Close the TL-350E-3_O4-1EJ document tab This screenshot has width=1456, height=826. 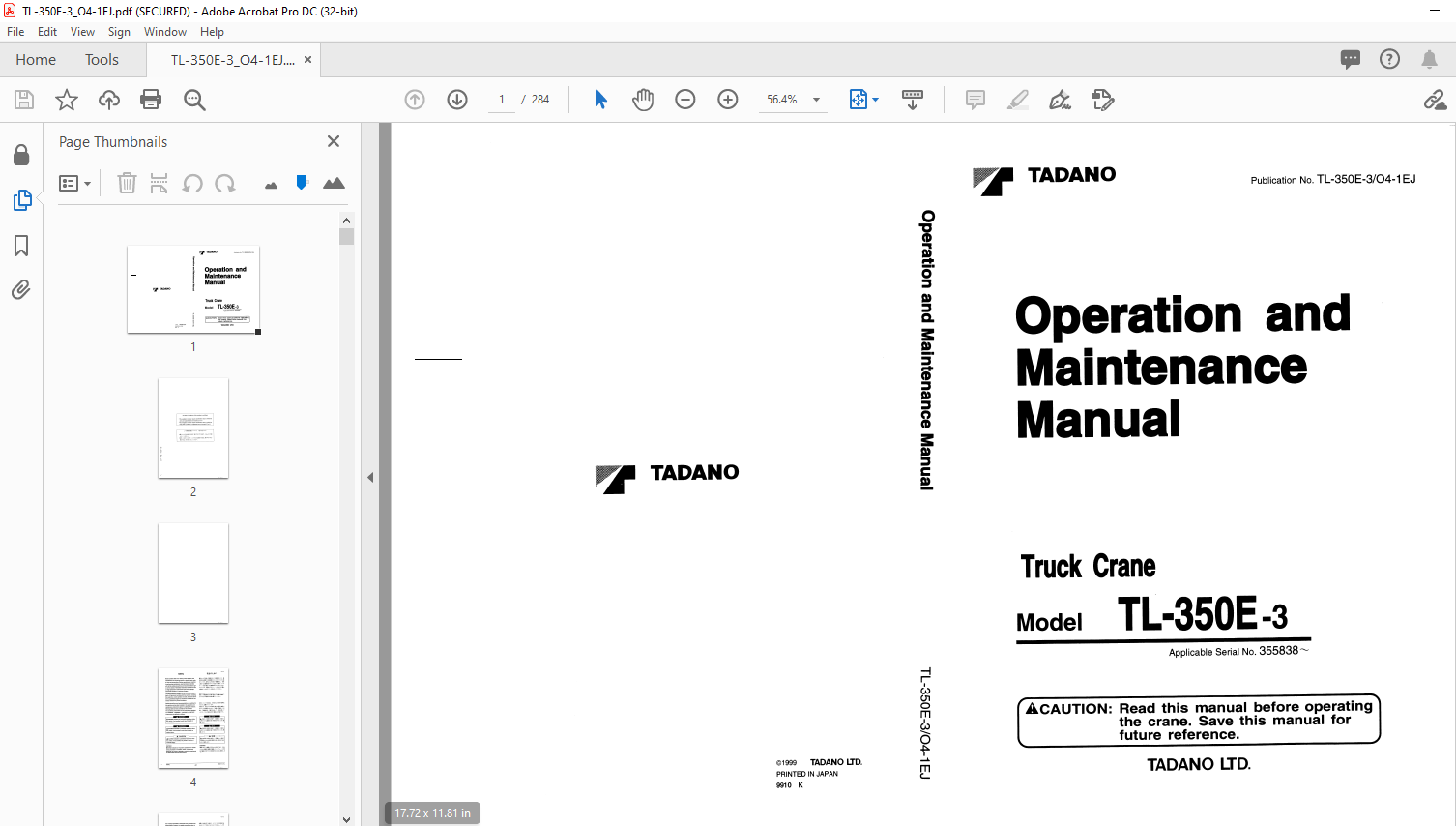pyautogui.click(x=307, y=60)
